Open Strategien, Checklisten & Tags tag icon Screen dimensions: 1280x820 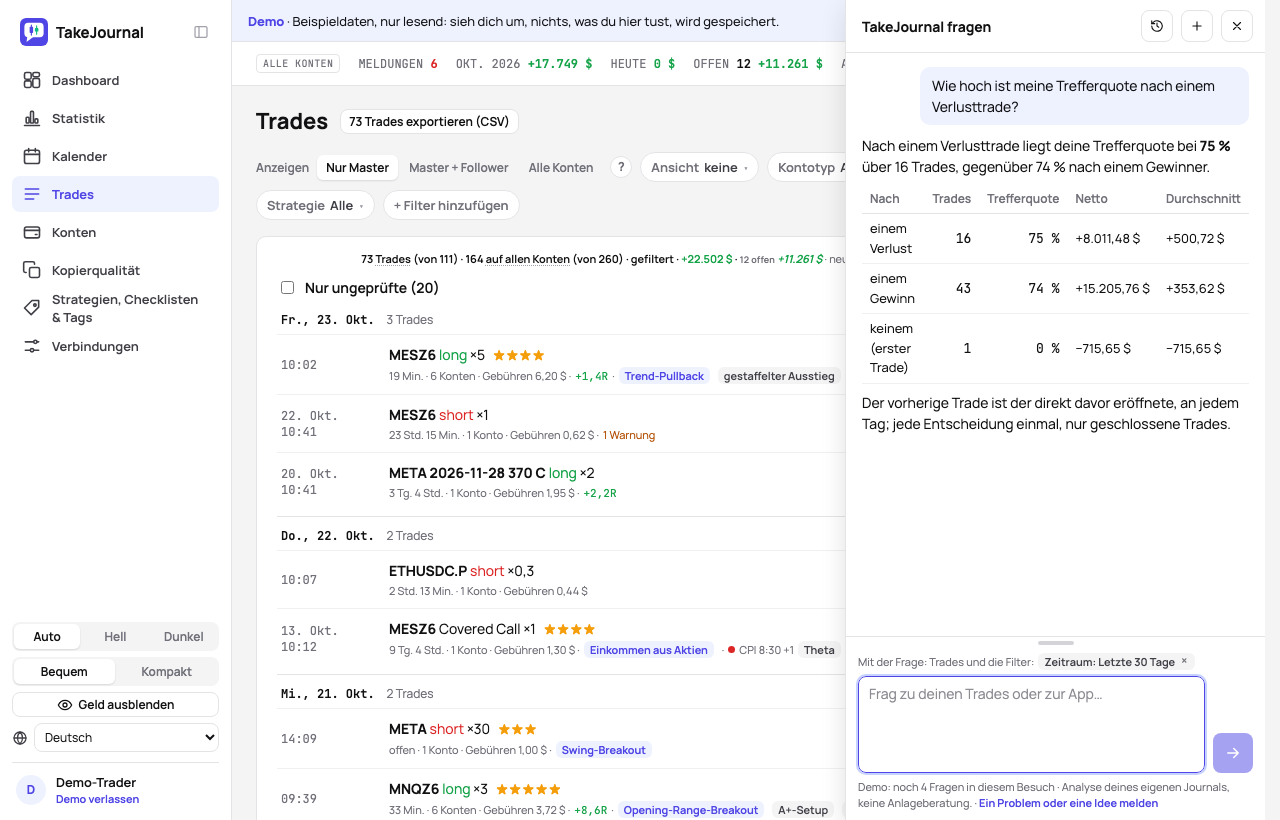32,308
